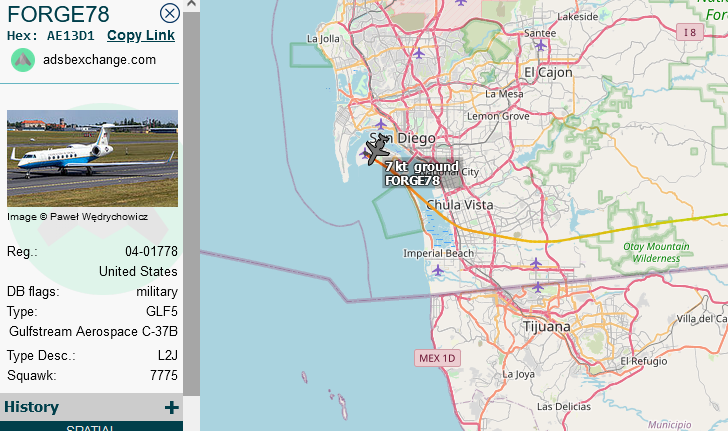The width and height of the screenshot is (728, 431).
Task: Click the scroll-up arrow above the sidebar scrollbar
Action: coord(191,5)
